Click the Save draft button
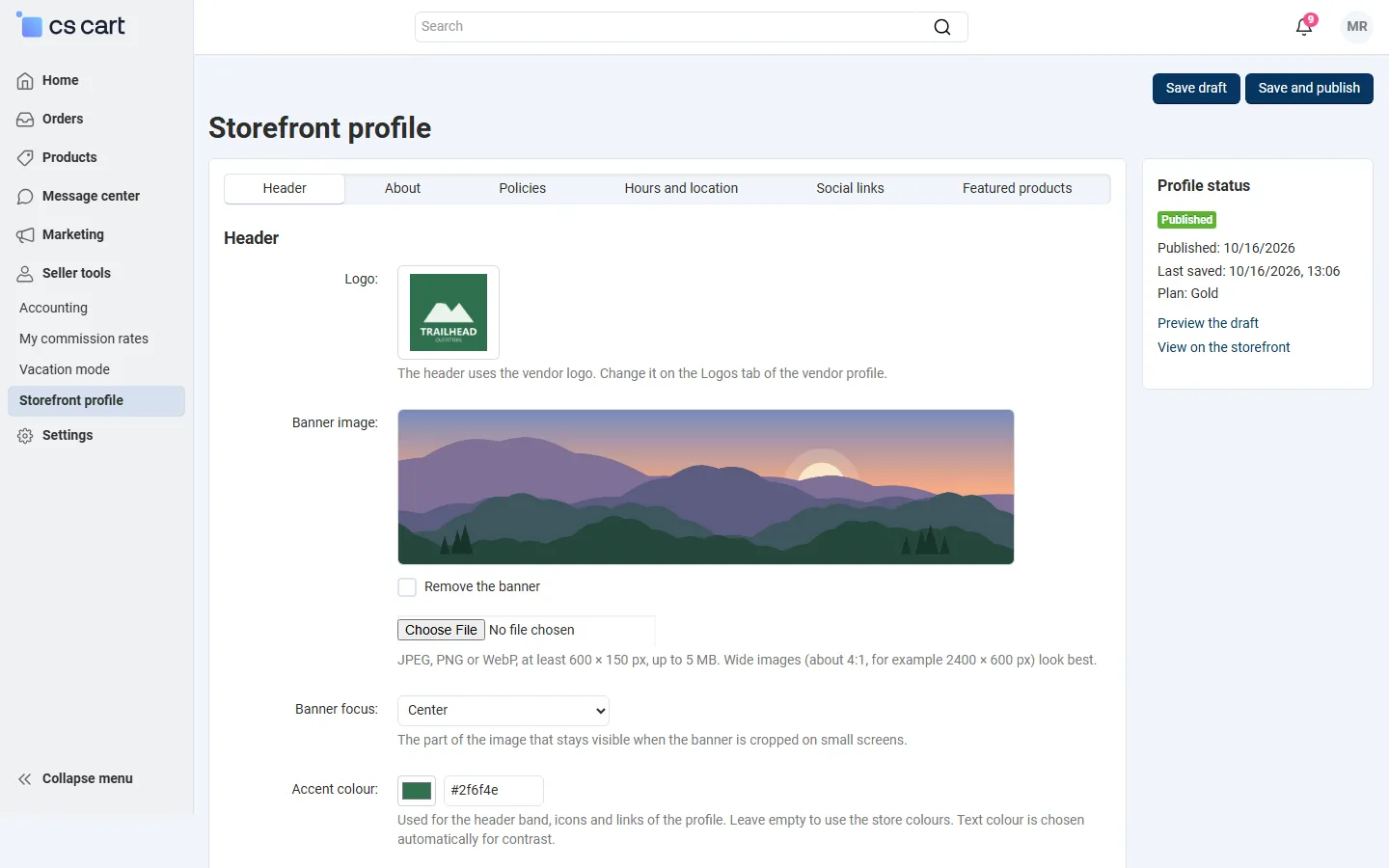Image resolution: width=1389 pixels, height=868 pixels. [1196, 89]
